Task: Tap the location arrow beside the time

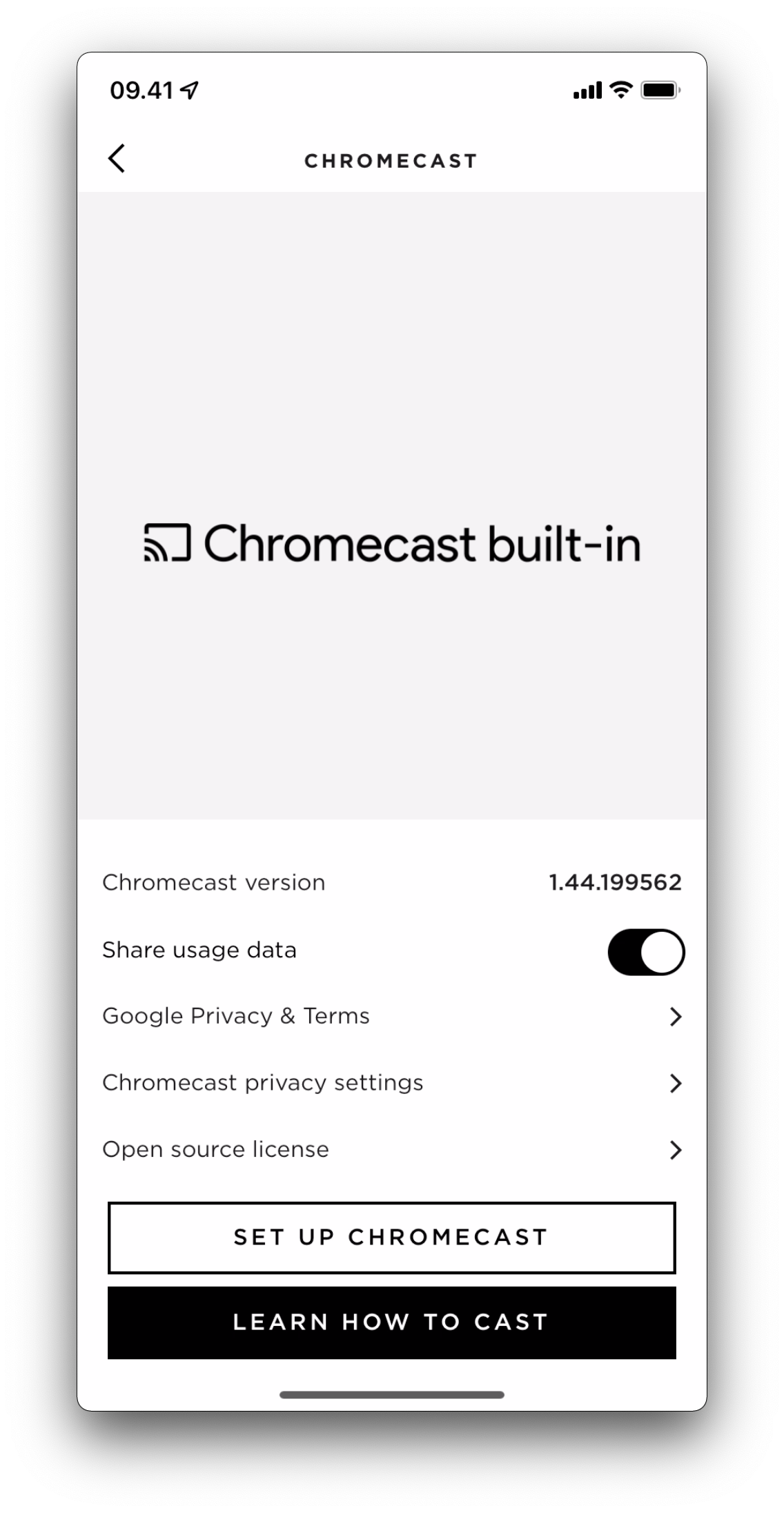Action: (x=189, y=90)
